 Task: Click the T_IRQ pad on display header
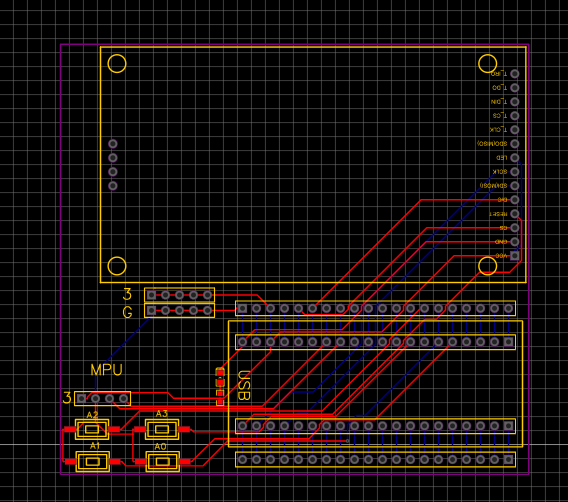(x=514, y=74)
